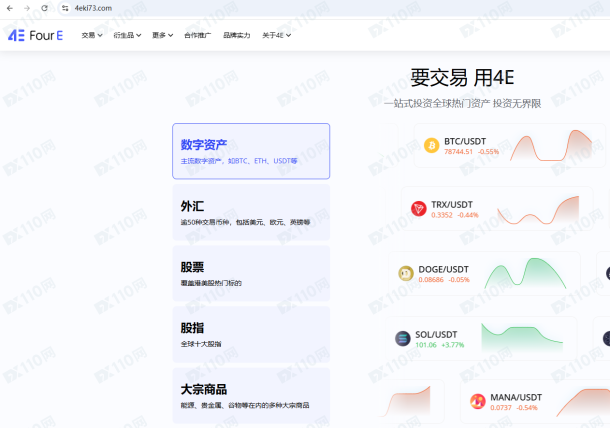Image resolution: width=610 pixels, height=428 pixels.
Task: Open the 更多 dropdown menu
Action: [162, 35]
